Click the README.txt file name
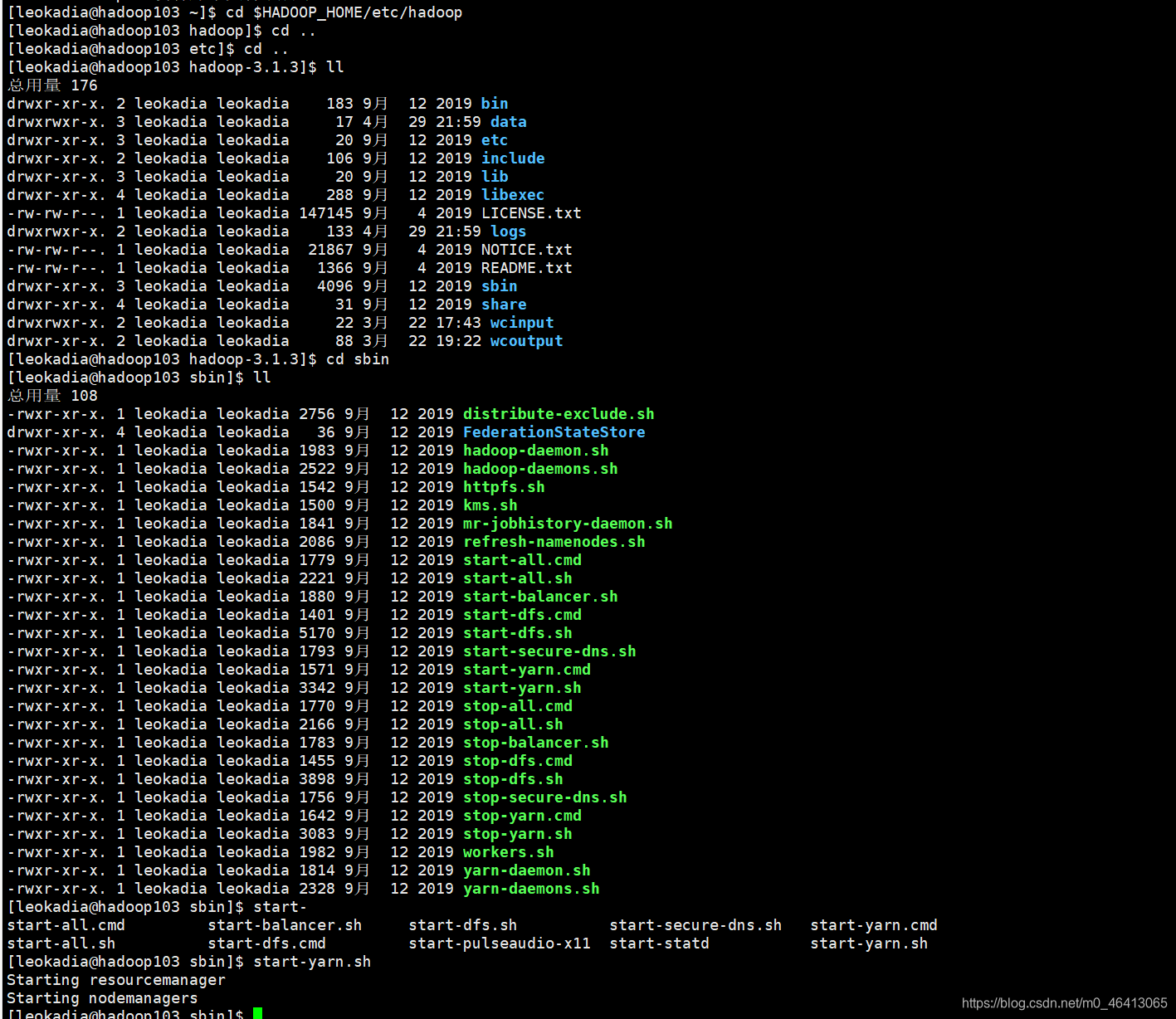Image resolution: width=1176 pixels, height=1019 pixels. 527,268
